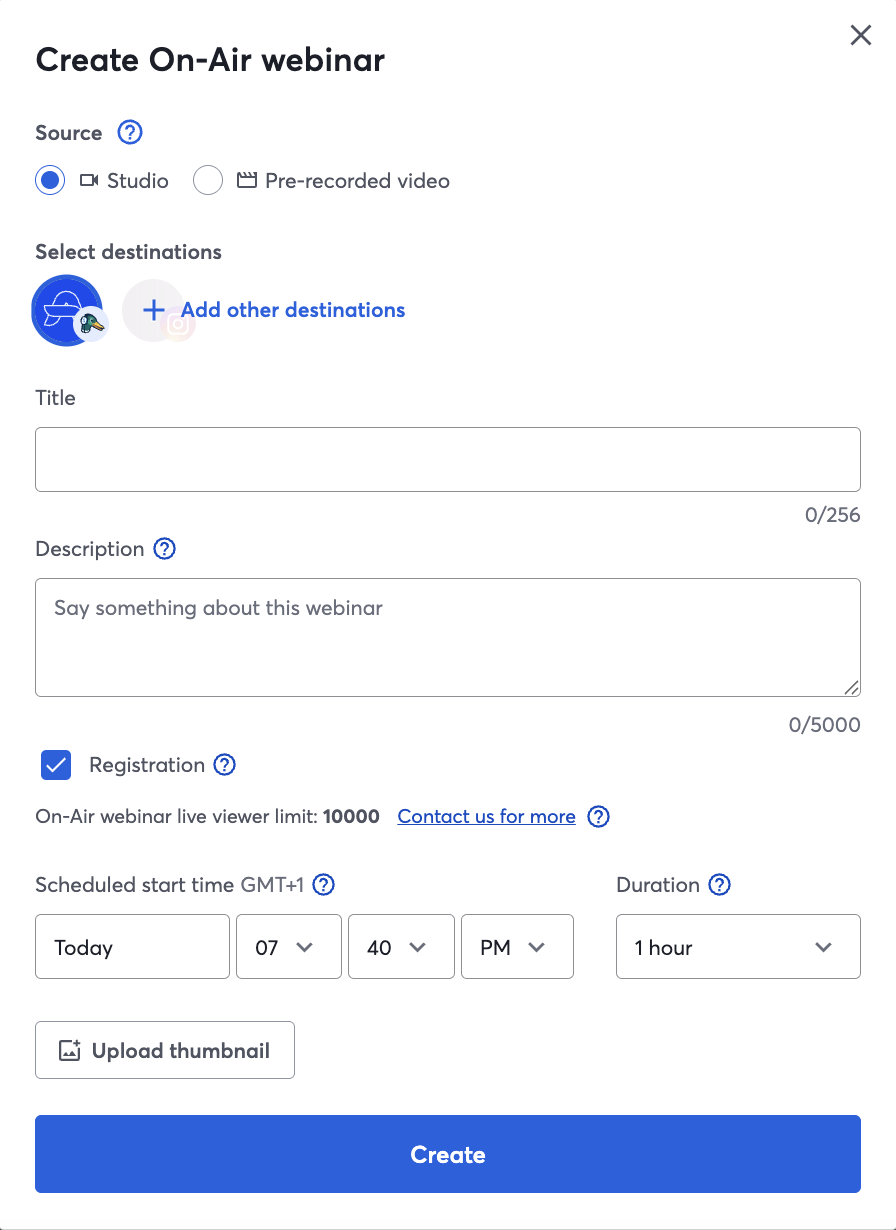This screenshot has width=896, height=1230.
Task: Select the Studio source radio button
Action: point(50,181)
